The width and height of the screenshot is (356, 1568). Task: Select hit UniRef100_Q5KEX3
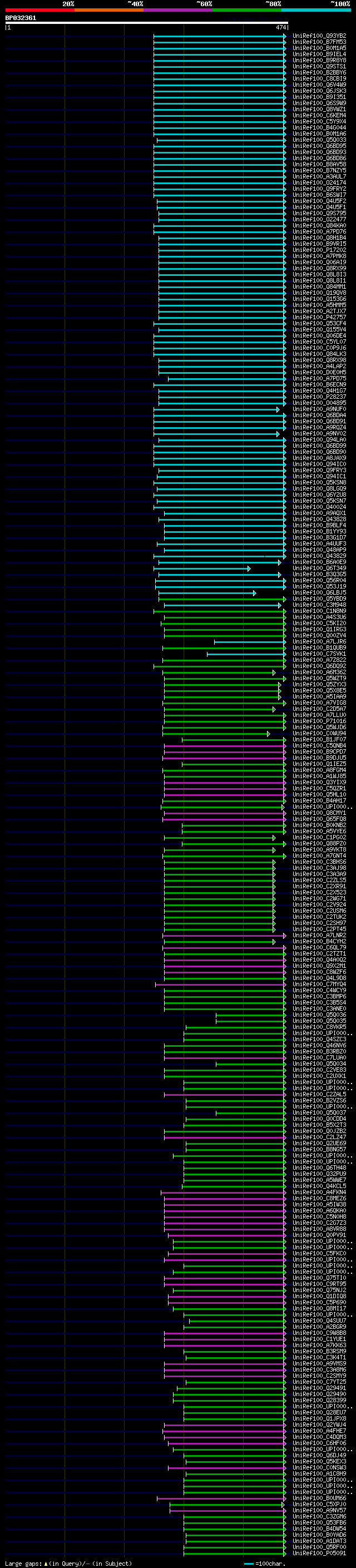pyautogui.click(x=319, y=1461)
